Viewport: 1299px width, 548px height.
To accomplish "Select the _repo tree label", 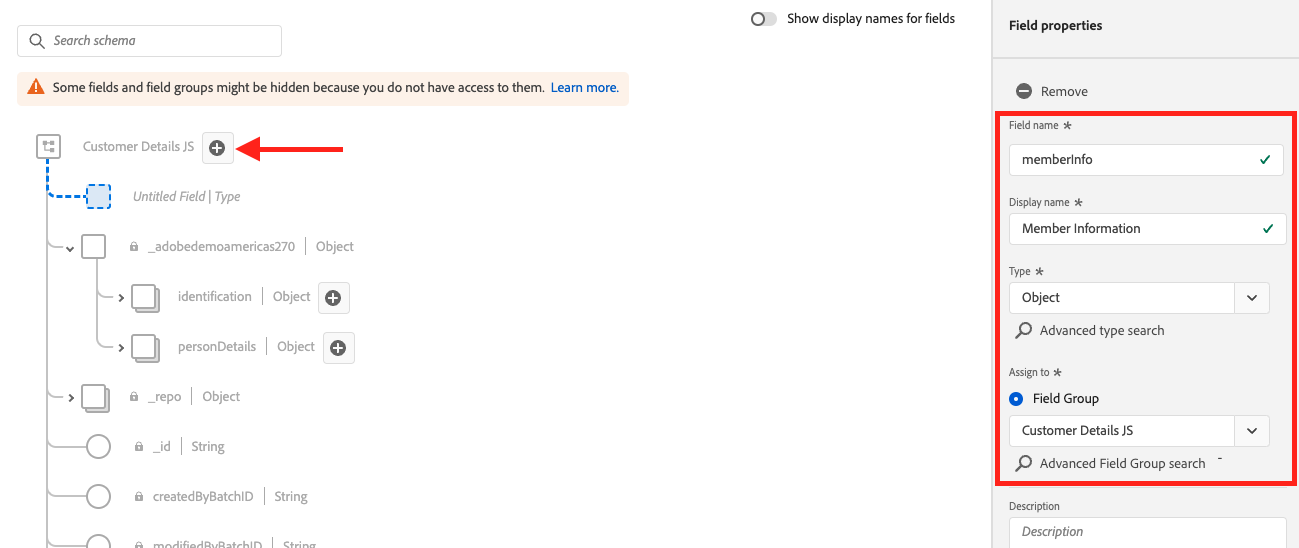I will click(165, 397).
